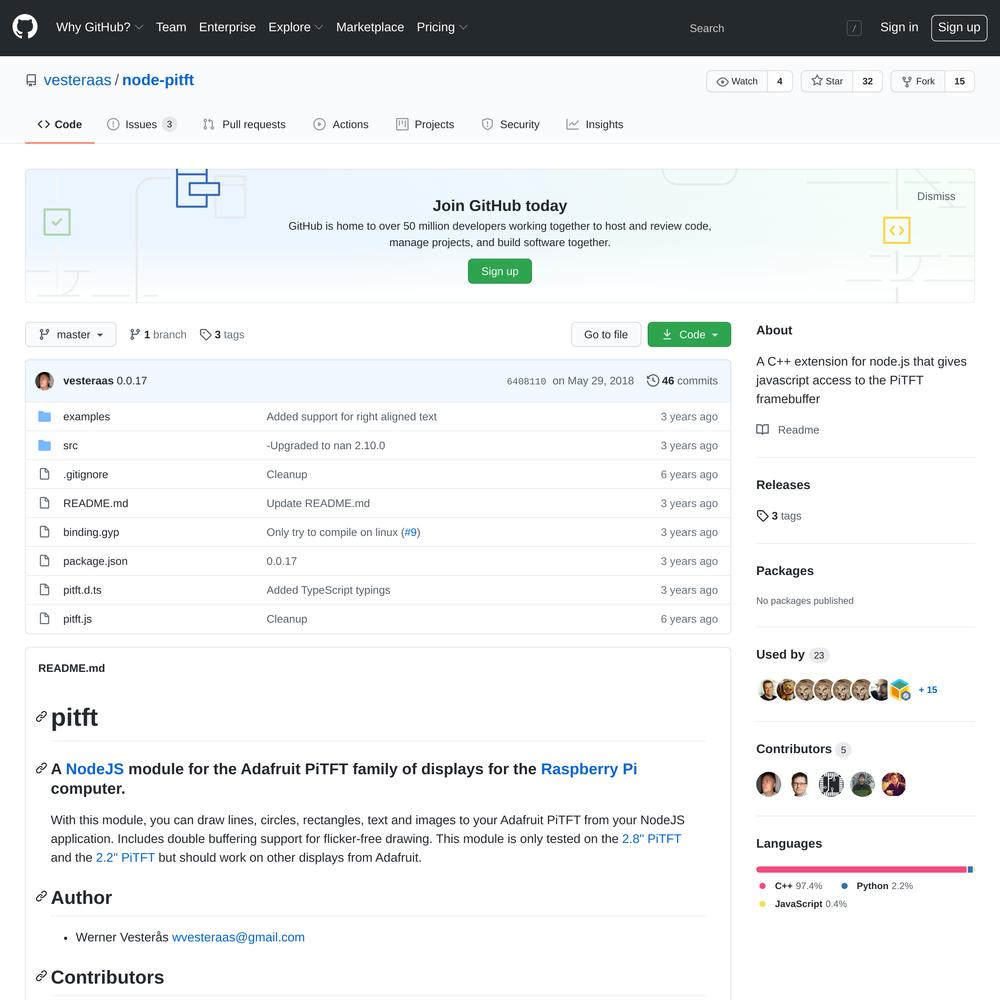Switch to the Insights tab

pos(595,124)
